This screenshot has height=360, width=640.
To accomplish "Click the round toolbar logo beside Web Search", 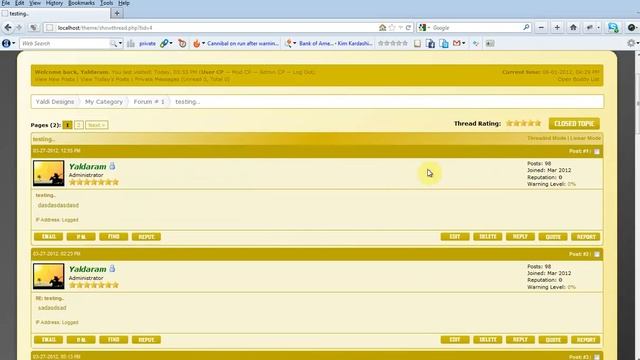I will (x=6, y=43).
